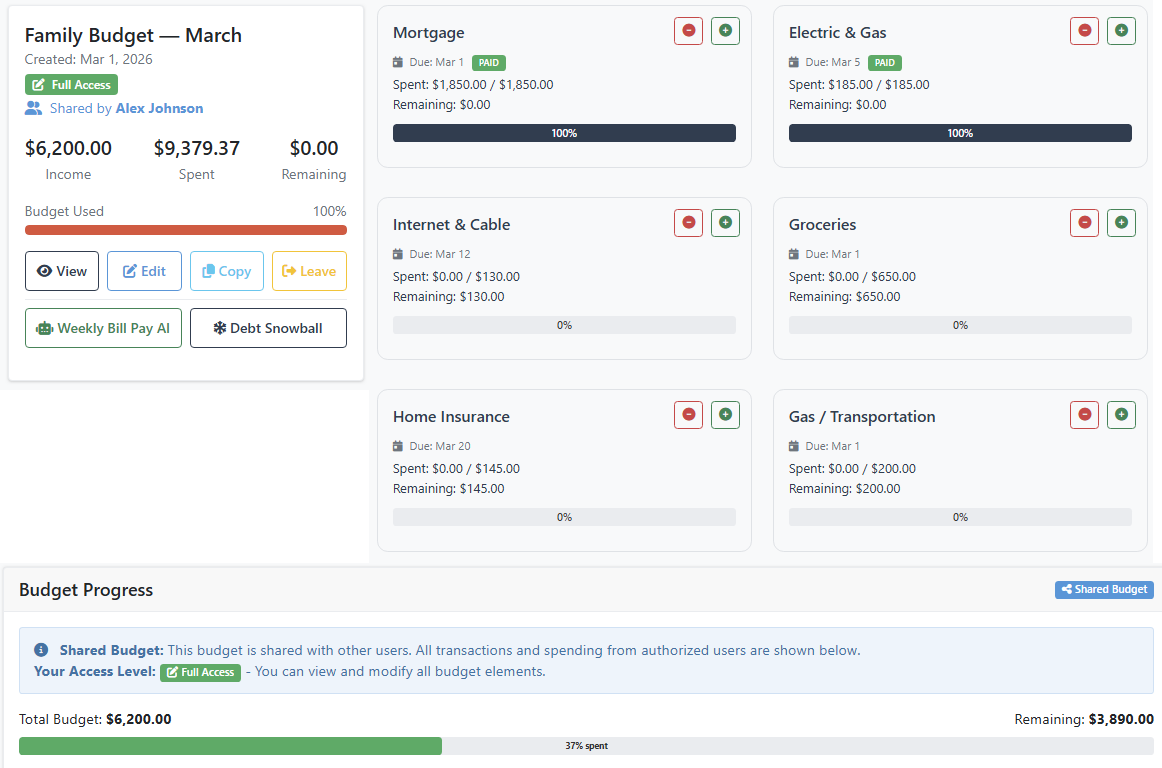Open the Edit budget button
Viewport: 1162px width, 768px height.
(144, 271)
